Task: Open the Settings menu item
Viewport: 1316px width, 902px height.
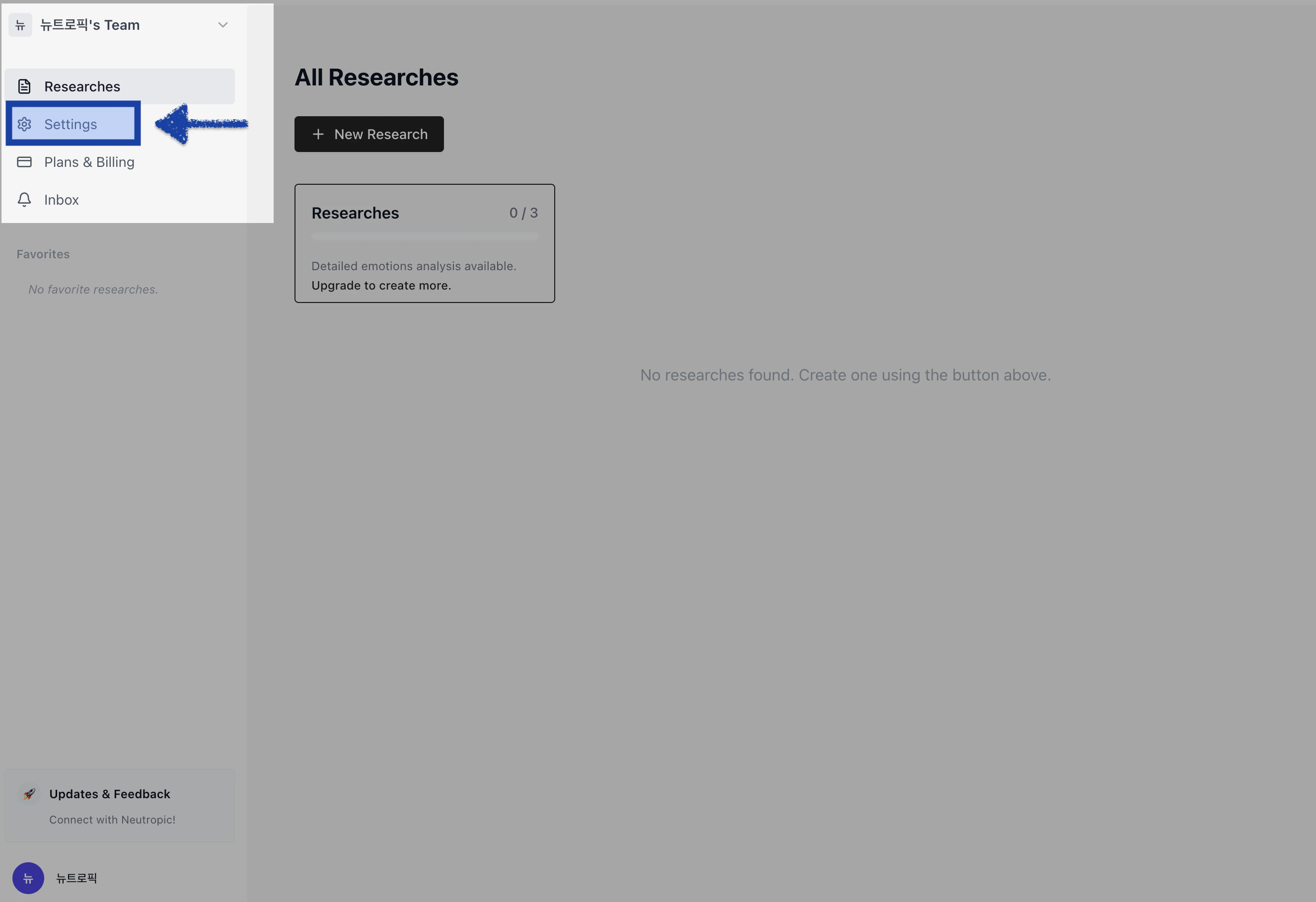Action: tap(71, 124)
